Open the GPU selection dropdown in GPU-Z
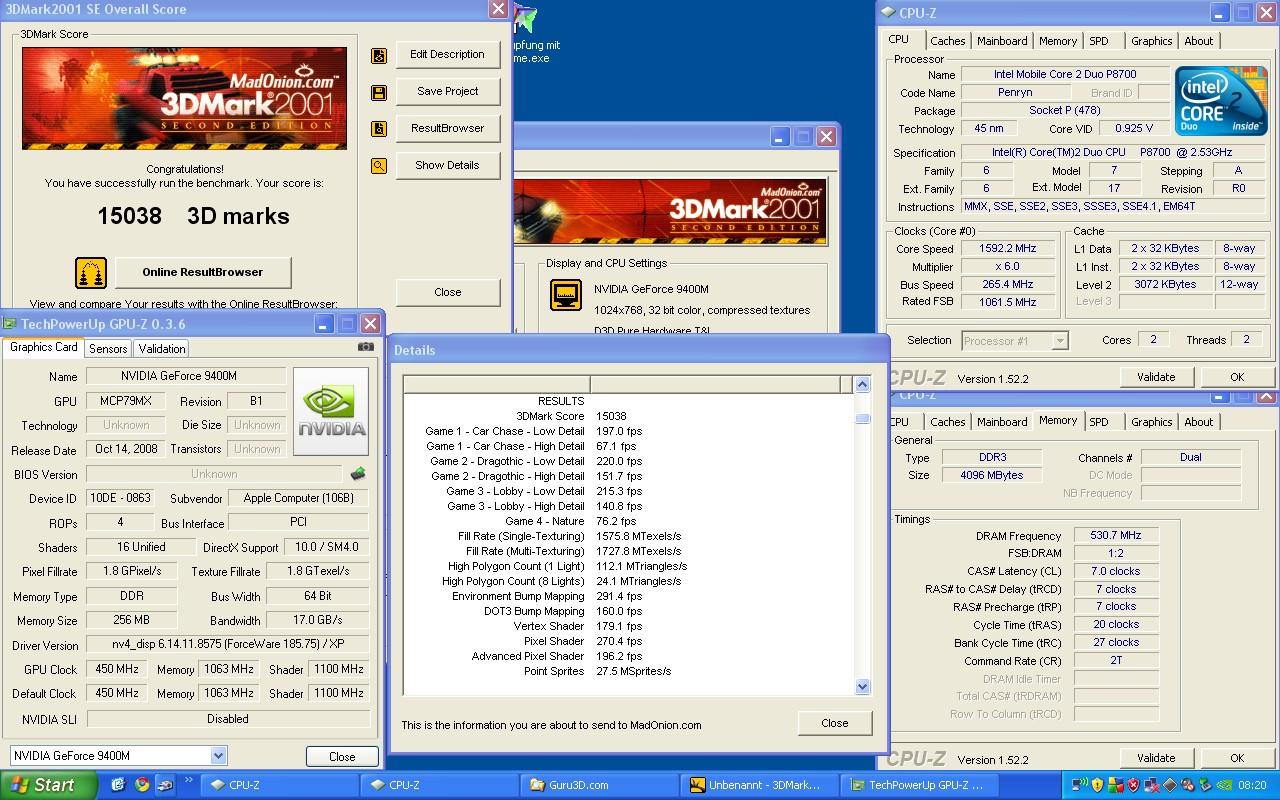Viewport: 1280px width, 800px height. tap(218, 756)
